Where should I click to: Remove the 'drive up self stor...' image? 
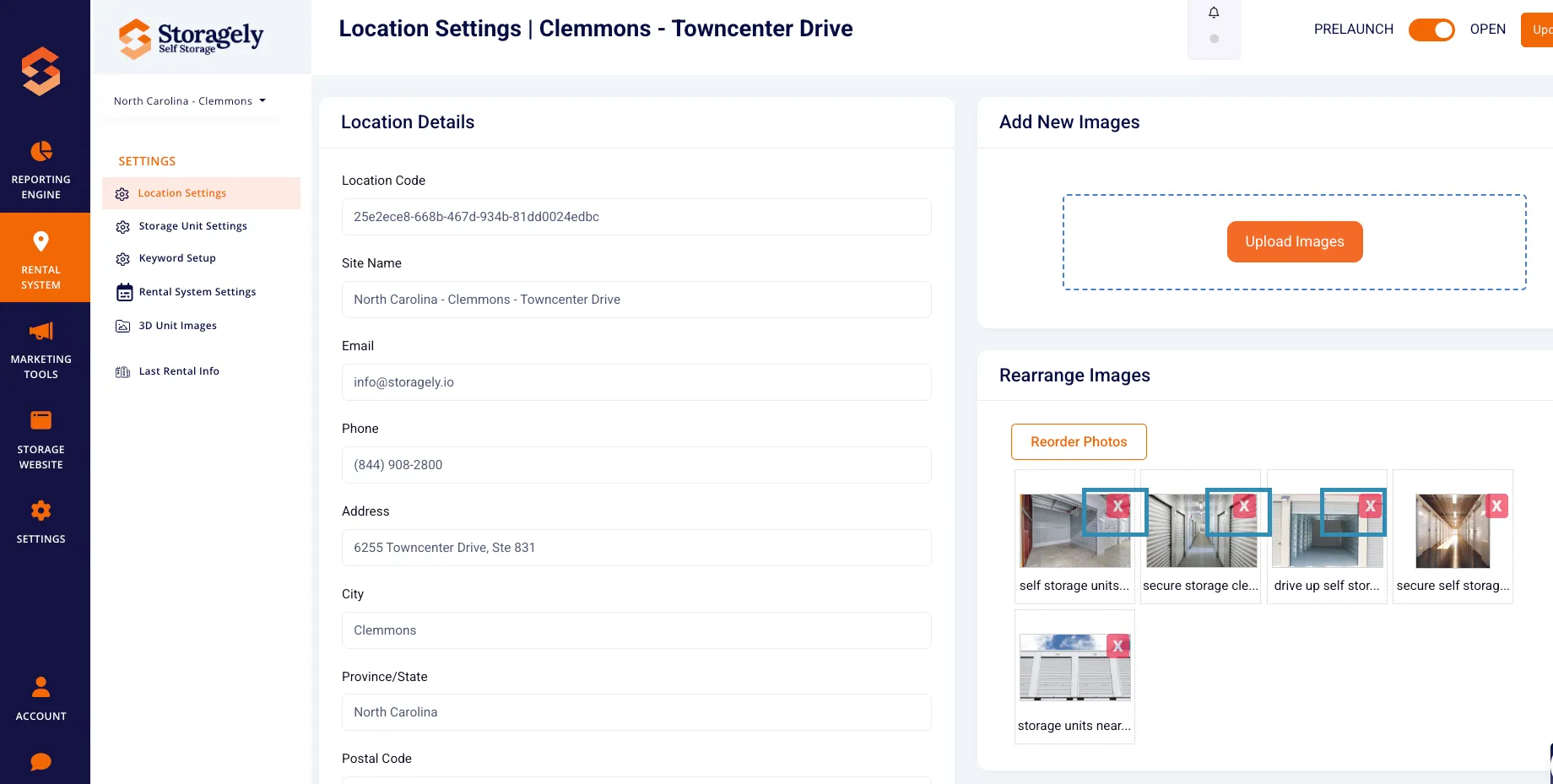[x=1370, y=506]
